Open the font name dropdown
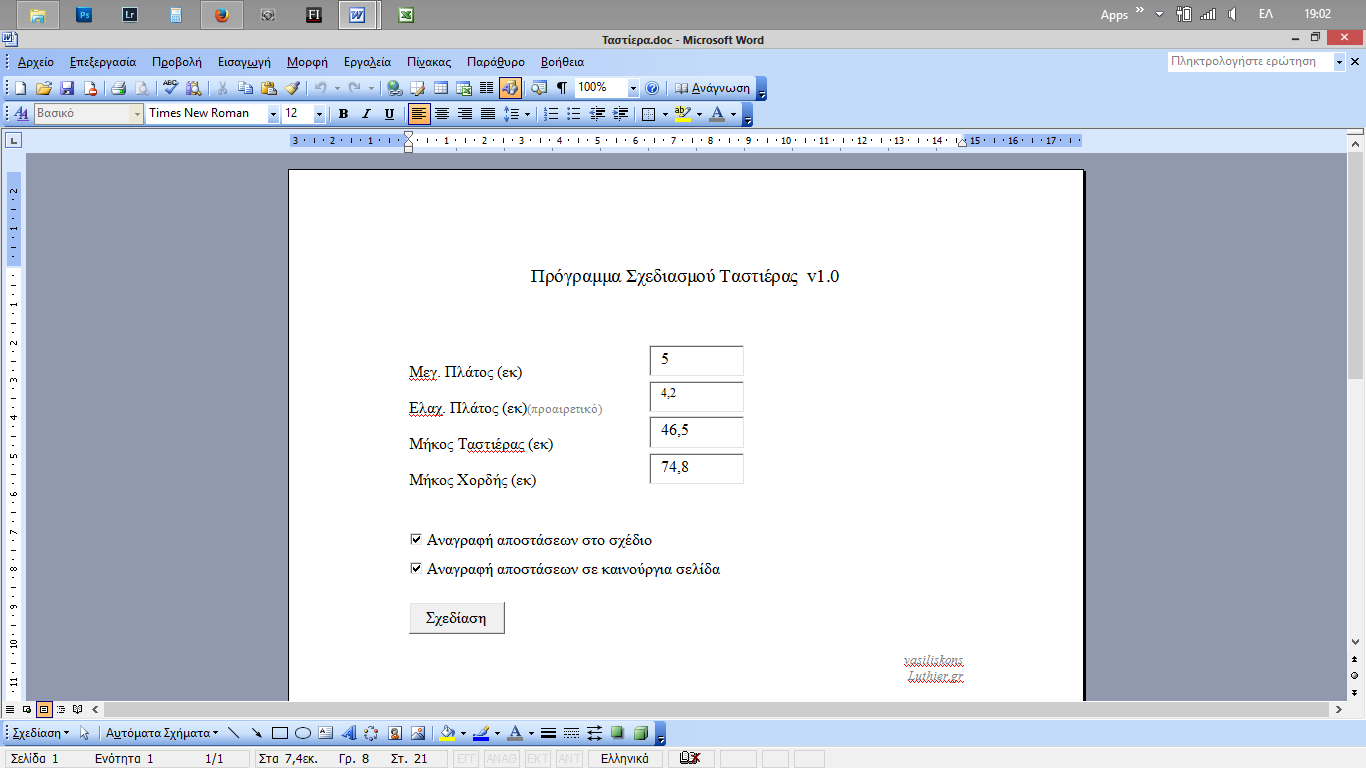This screenshot has height=768, width=1366. (273, 114)
